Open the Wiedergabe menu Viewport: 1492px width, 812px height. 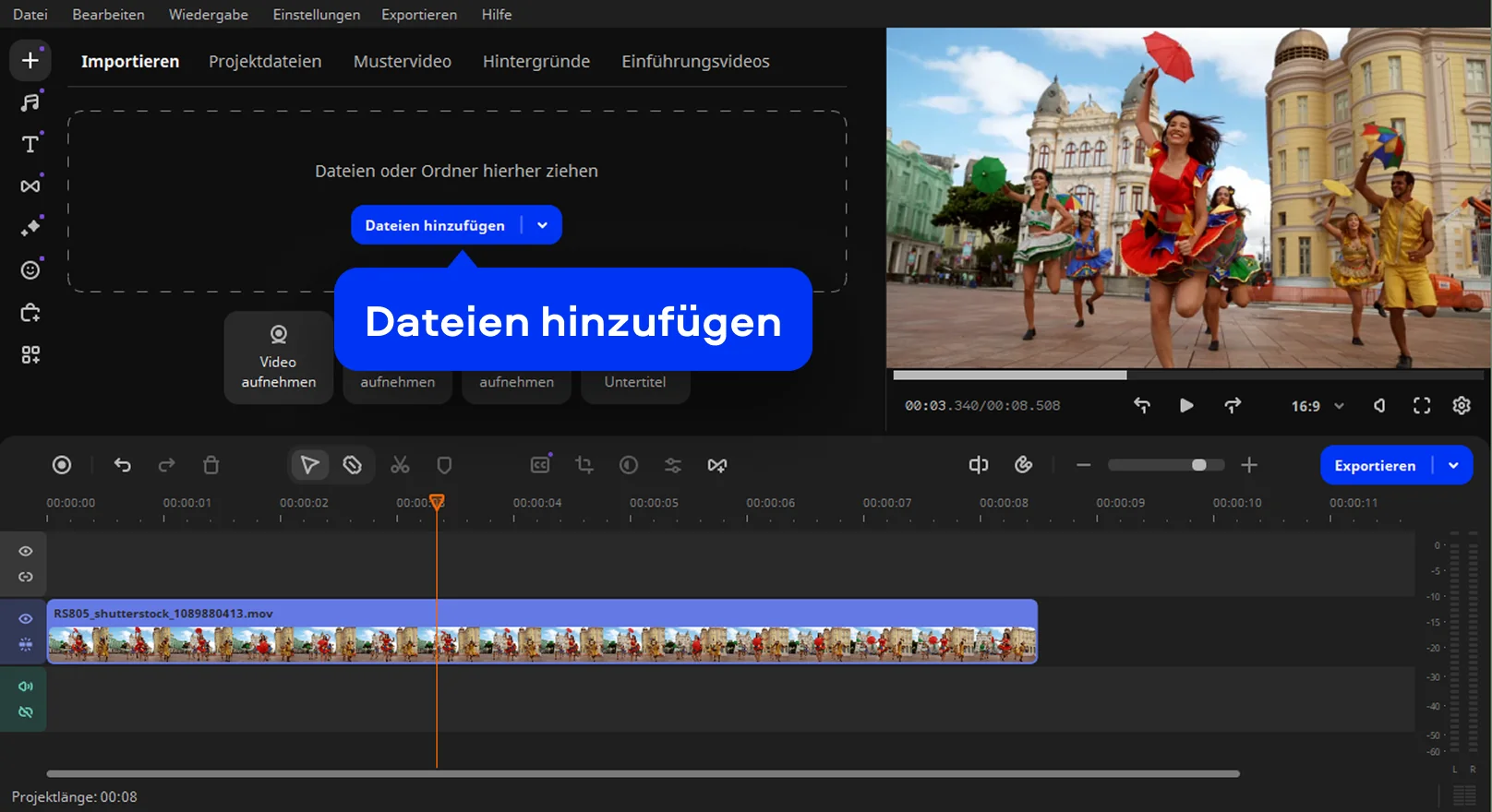[x=208, y=15]
